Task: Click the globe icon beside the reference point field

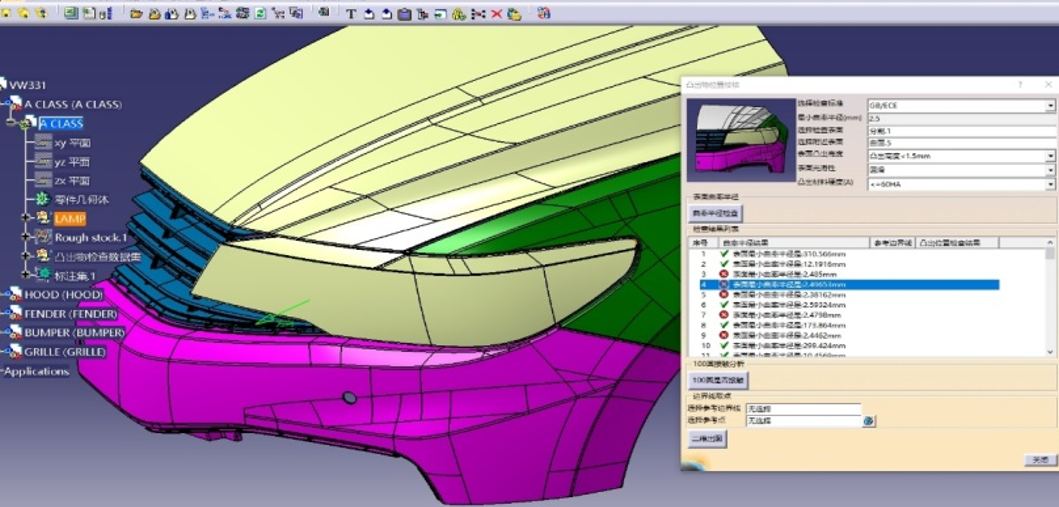Action: pyautogui.click(x=869, y=422)
